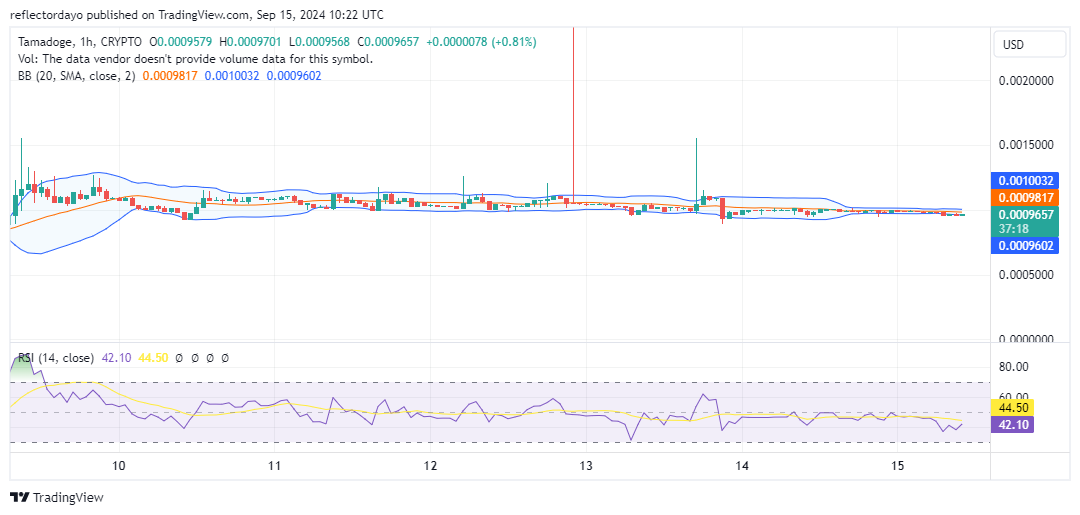Click the Vol data vendor notice text
The height and width of the screenshot is (515, 1080).
click(x=196, y=59)
